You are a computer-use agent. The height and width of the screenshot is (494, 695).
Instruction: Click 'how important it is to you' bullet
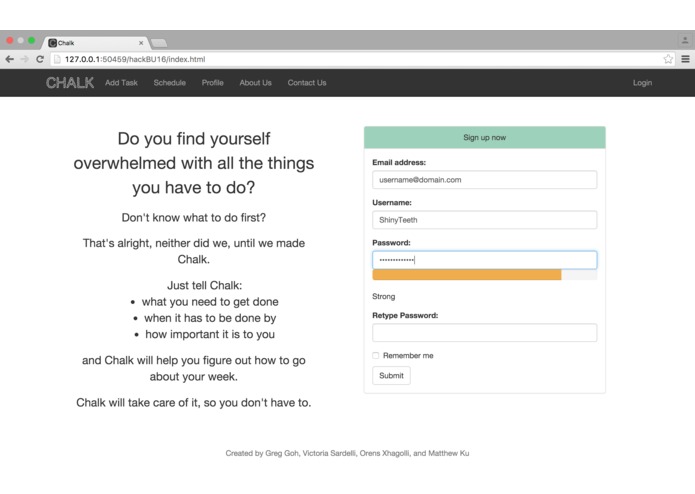tap(210, 335)
